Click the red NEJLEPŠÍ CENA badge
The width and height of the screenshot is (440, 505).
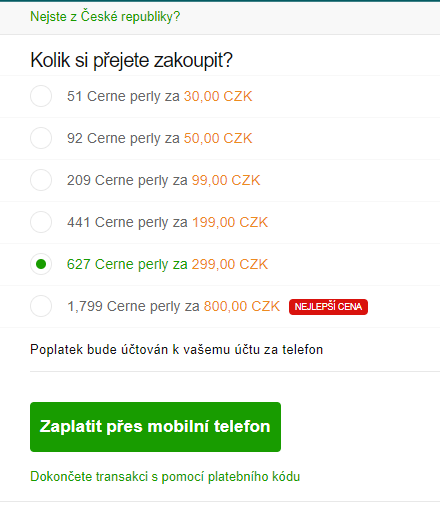[x=328, y=307]
